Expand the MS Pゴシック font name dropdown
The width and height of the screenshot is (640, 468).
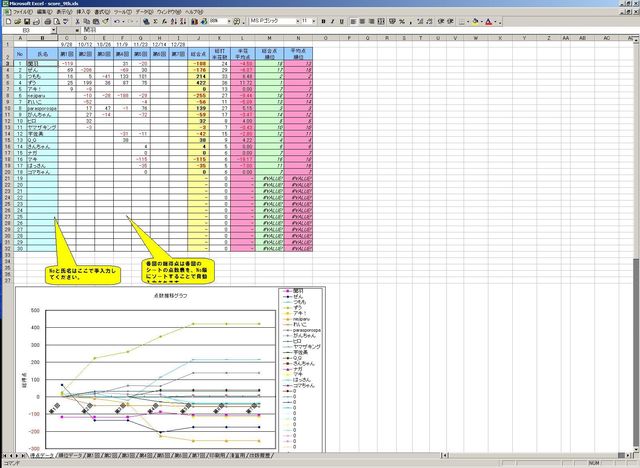(x=298, y=21)
